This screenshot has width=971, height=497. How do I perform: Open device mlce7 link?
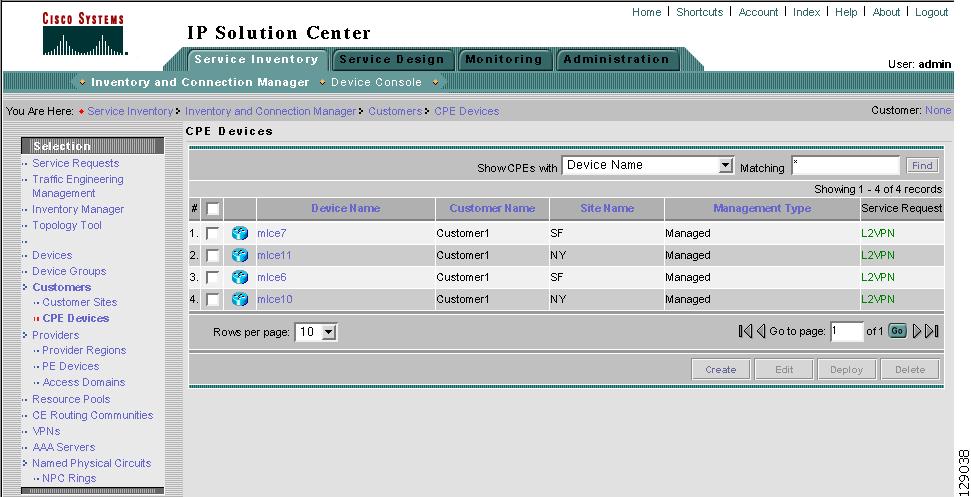pyautogui.click(x=272, y=233)
